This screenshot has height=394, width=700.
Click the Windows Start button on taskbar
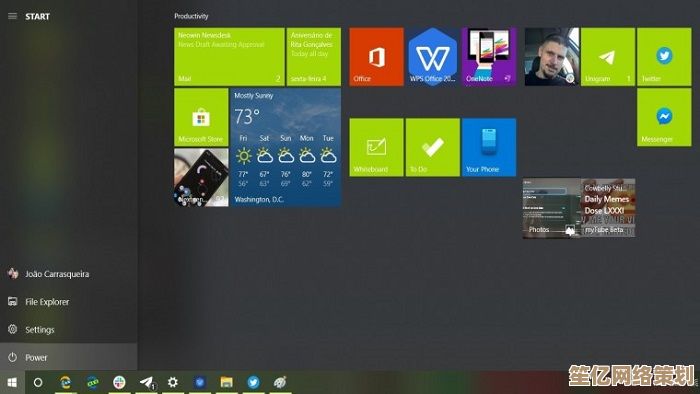click(x=12, y=382)
